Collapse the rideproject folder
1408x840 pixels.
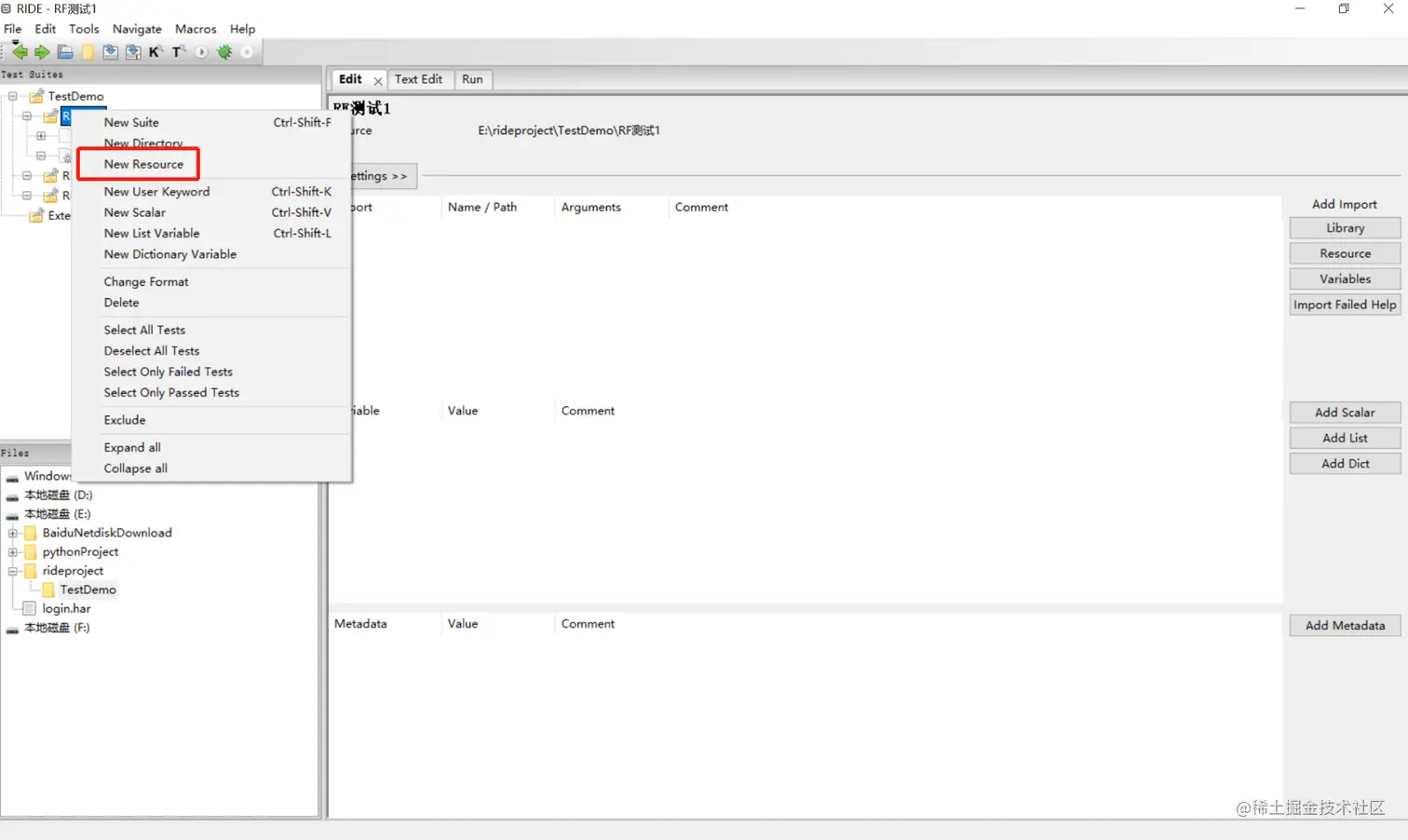(x=13, y=571)
